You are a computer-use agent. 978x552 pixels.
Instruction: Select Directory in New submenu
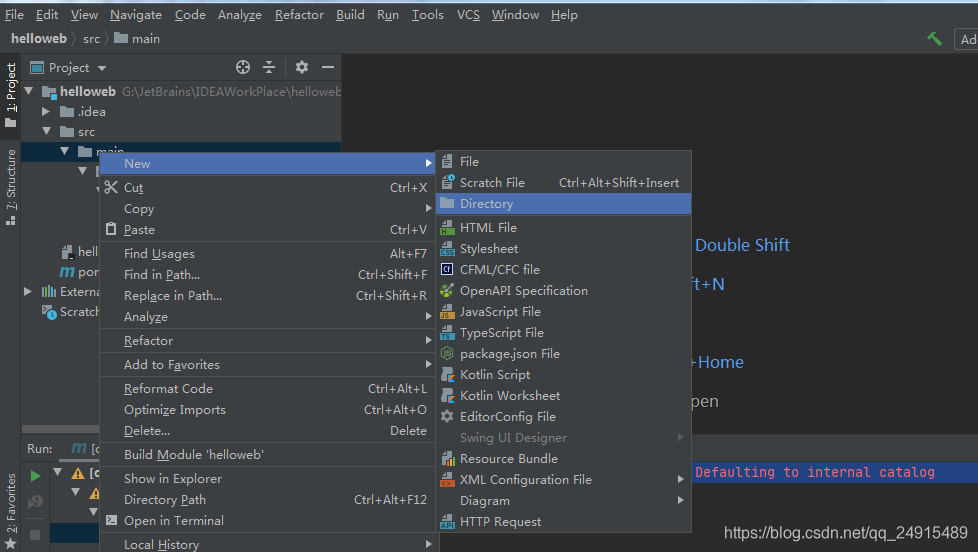click(x=563, y=204)
